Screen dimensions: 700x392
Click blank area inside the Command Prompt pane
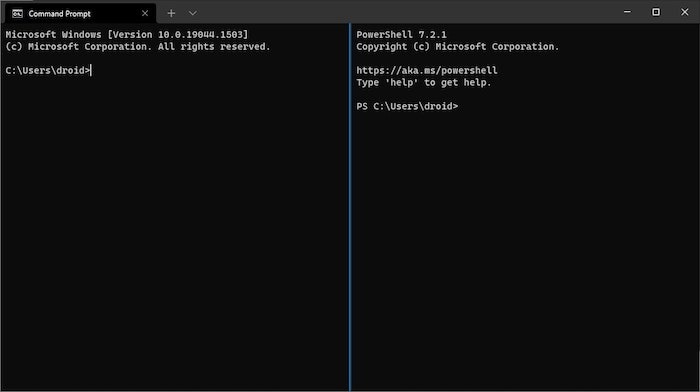174,232
